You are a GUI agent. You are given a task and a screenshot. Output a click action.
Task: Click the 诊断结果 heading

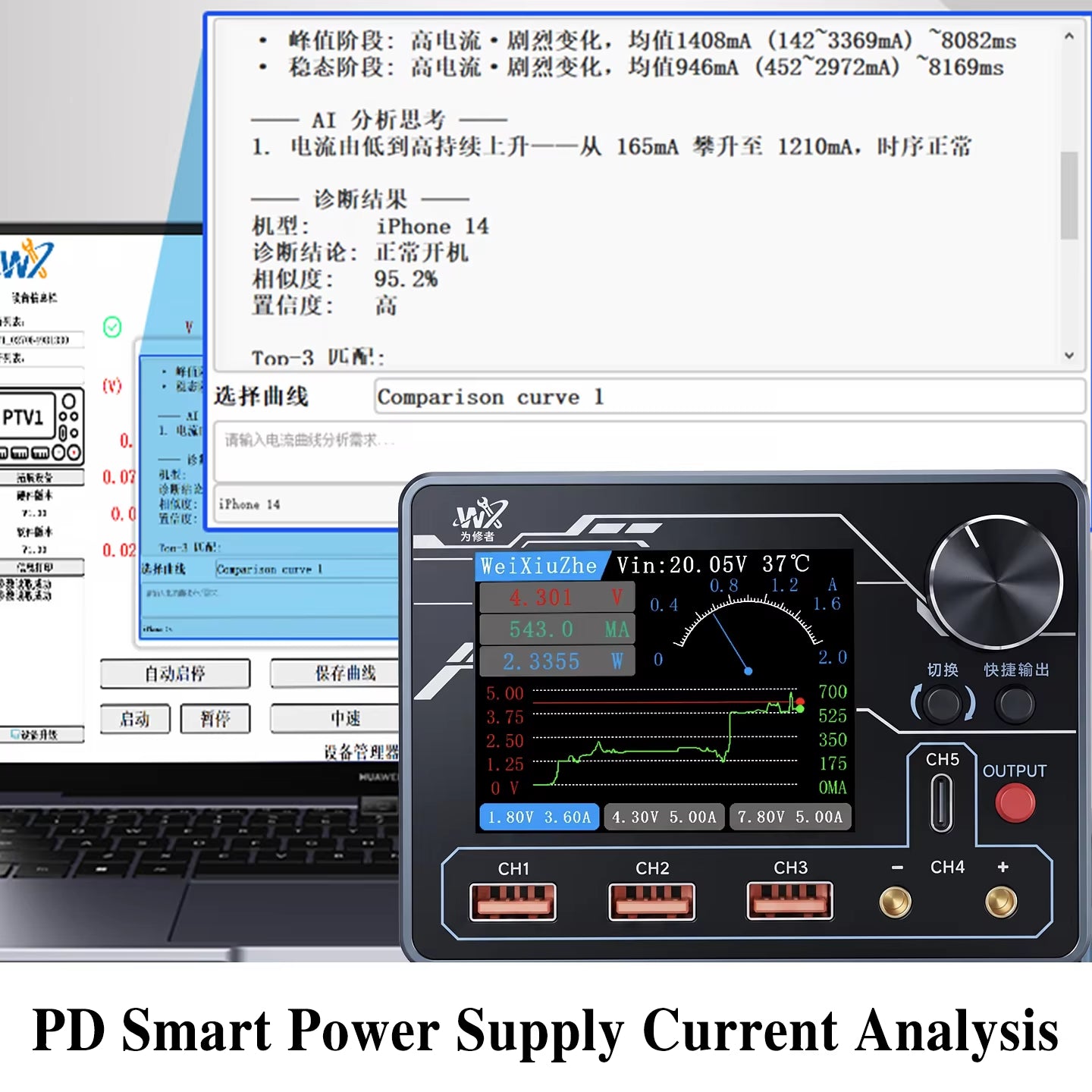pos(360,199)
